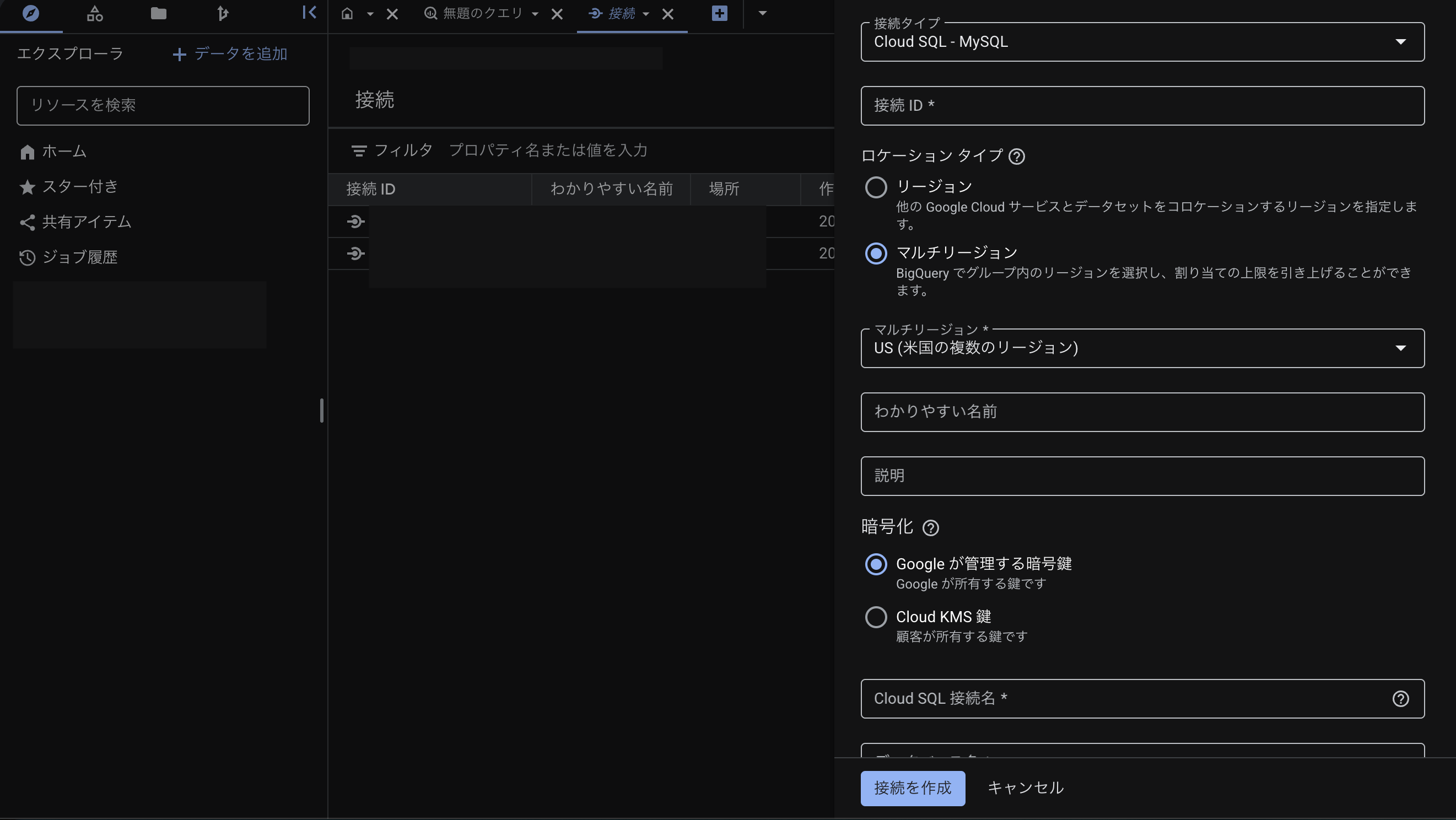Sort by わかりやすい名前 column header

point(612,189)
